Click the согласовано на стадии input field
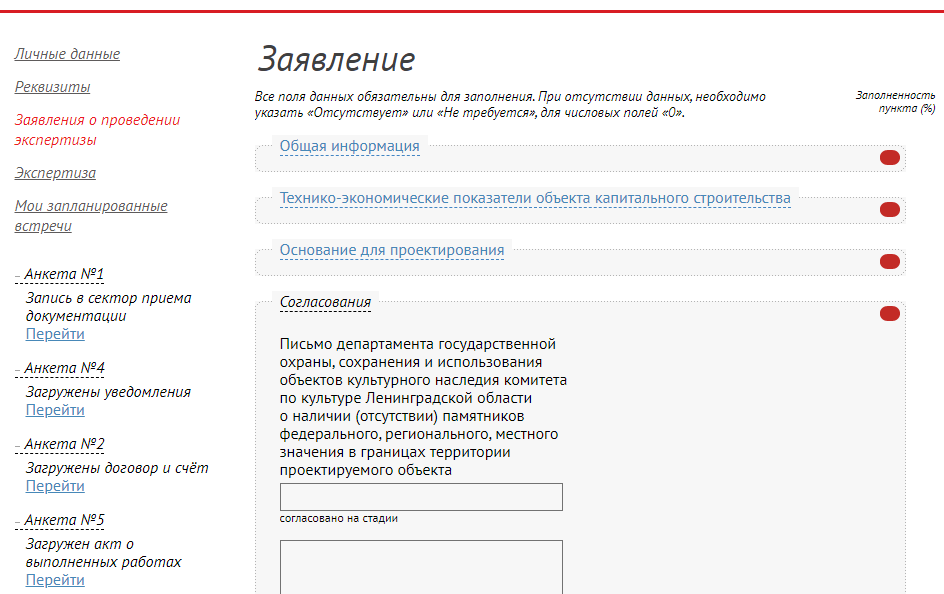Viewport: 944px width, 594px height. point(420,496)
